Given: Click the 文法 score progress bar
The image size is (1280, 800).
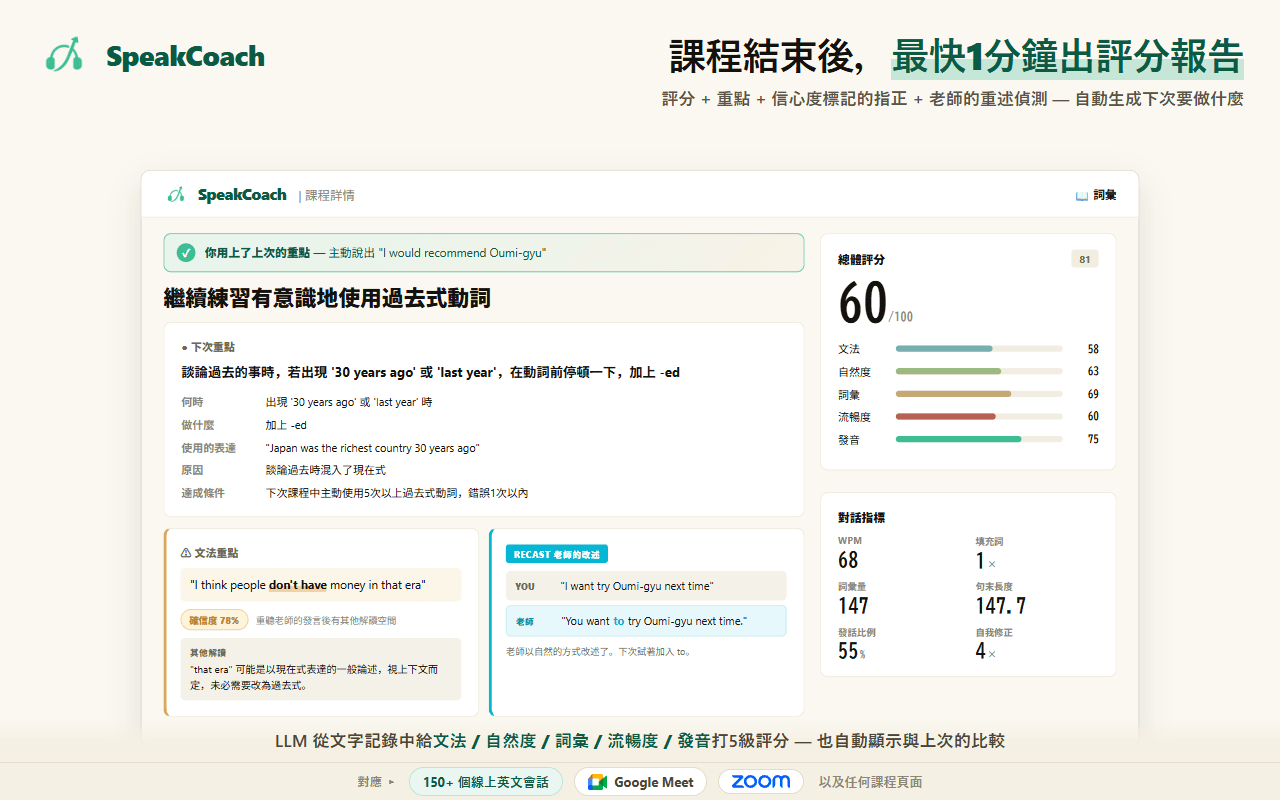Looking at the screenshot, I should point(979,349).
